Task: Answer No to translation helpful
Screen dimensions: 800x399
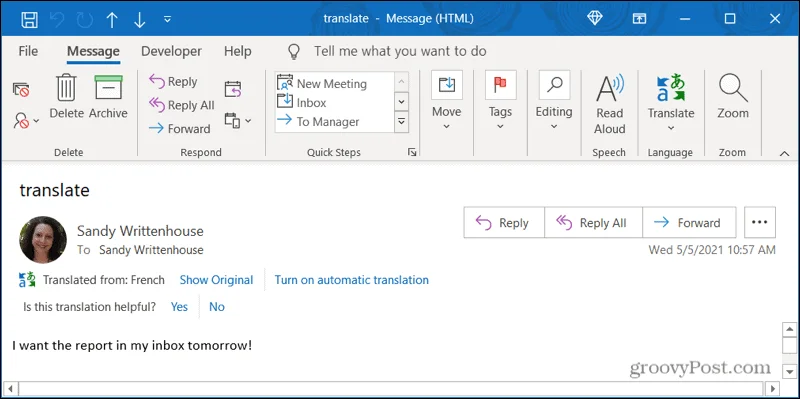Action: point(217,307)
